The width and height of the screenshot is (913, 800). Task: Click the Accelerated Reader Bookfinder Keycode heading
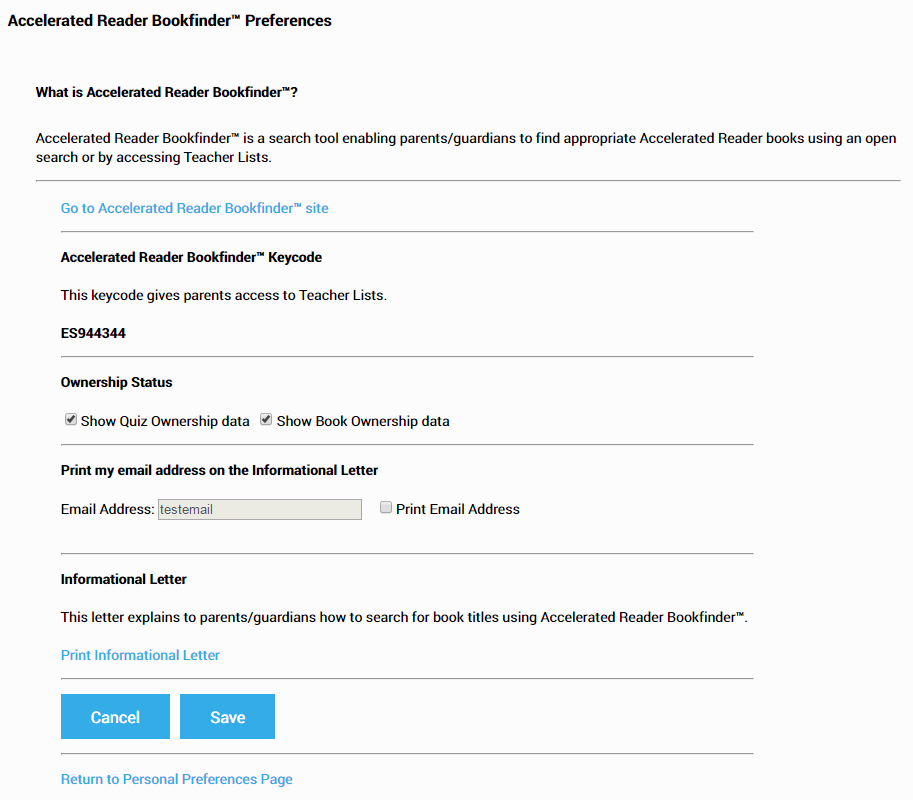[191, 257]
